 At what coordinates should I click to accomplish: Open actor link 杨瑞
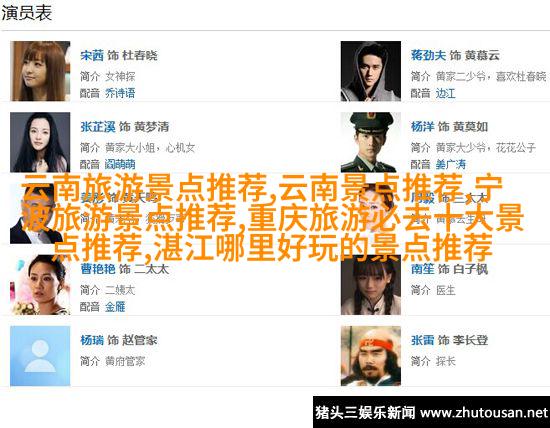92,340
